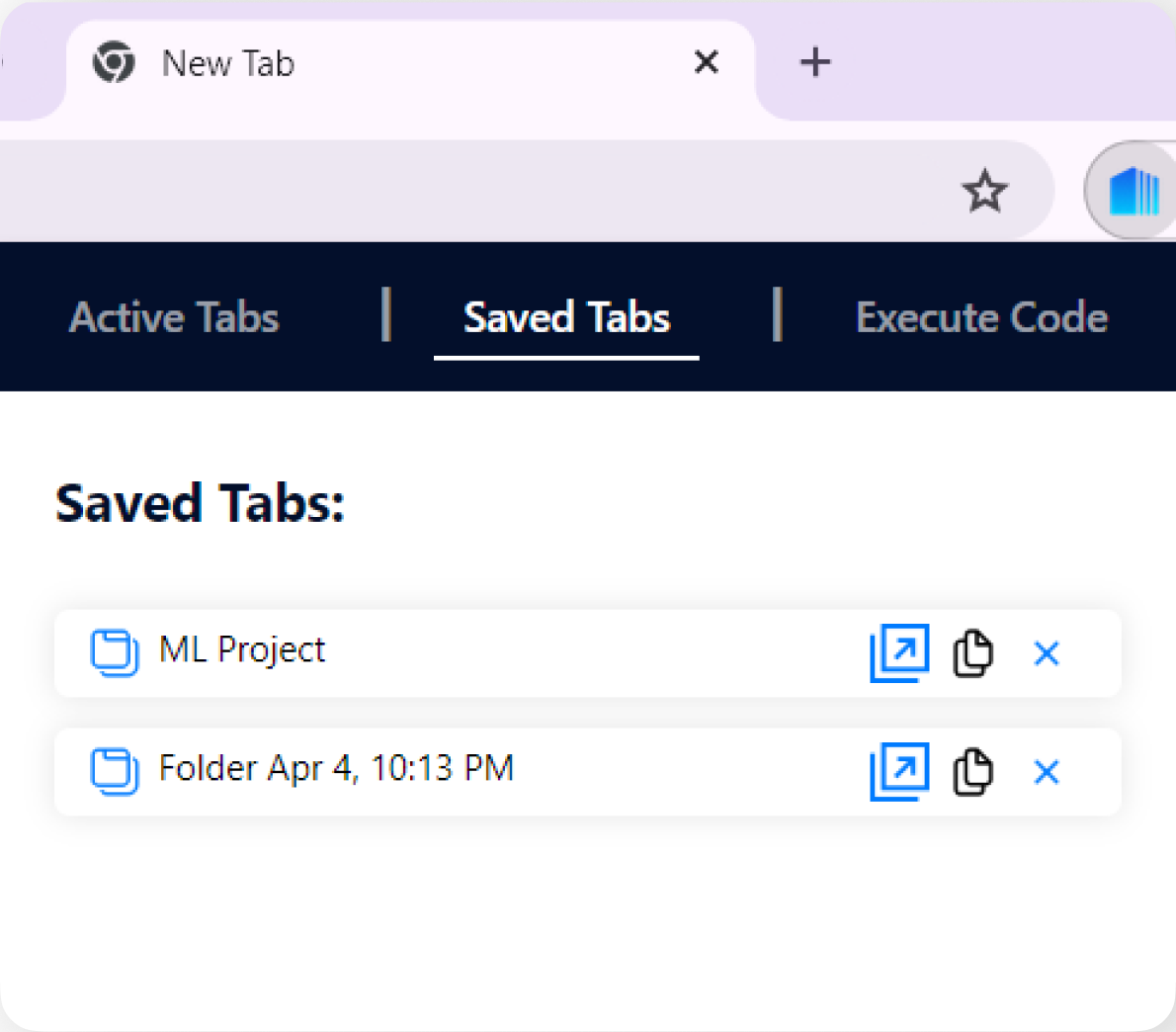The image size is (1176, 1032).
Task: Focus the browser address bar
Action: click(474, 191)
